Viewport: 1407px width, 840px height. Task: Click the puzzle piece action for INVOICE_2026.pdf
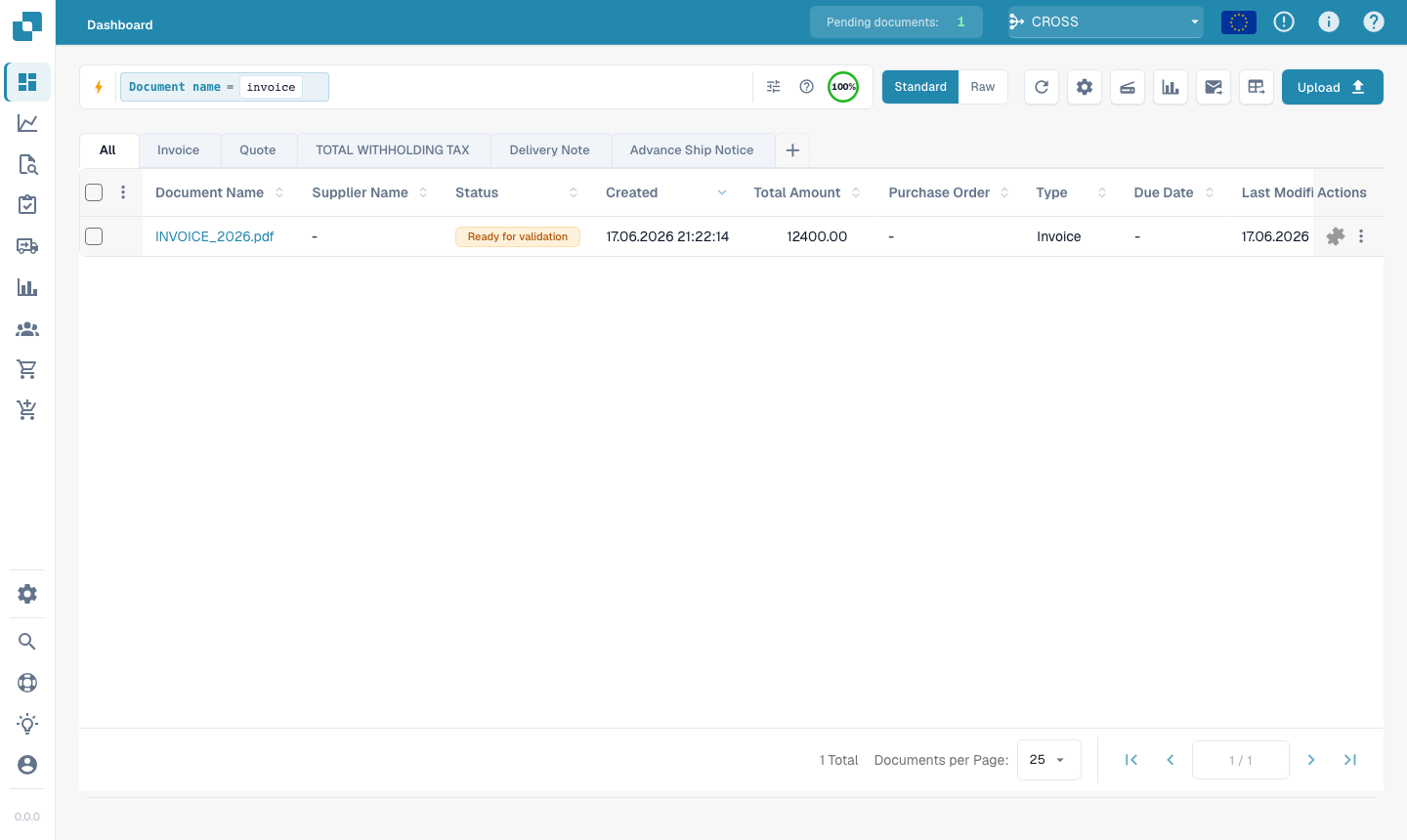click(1336, 236)
